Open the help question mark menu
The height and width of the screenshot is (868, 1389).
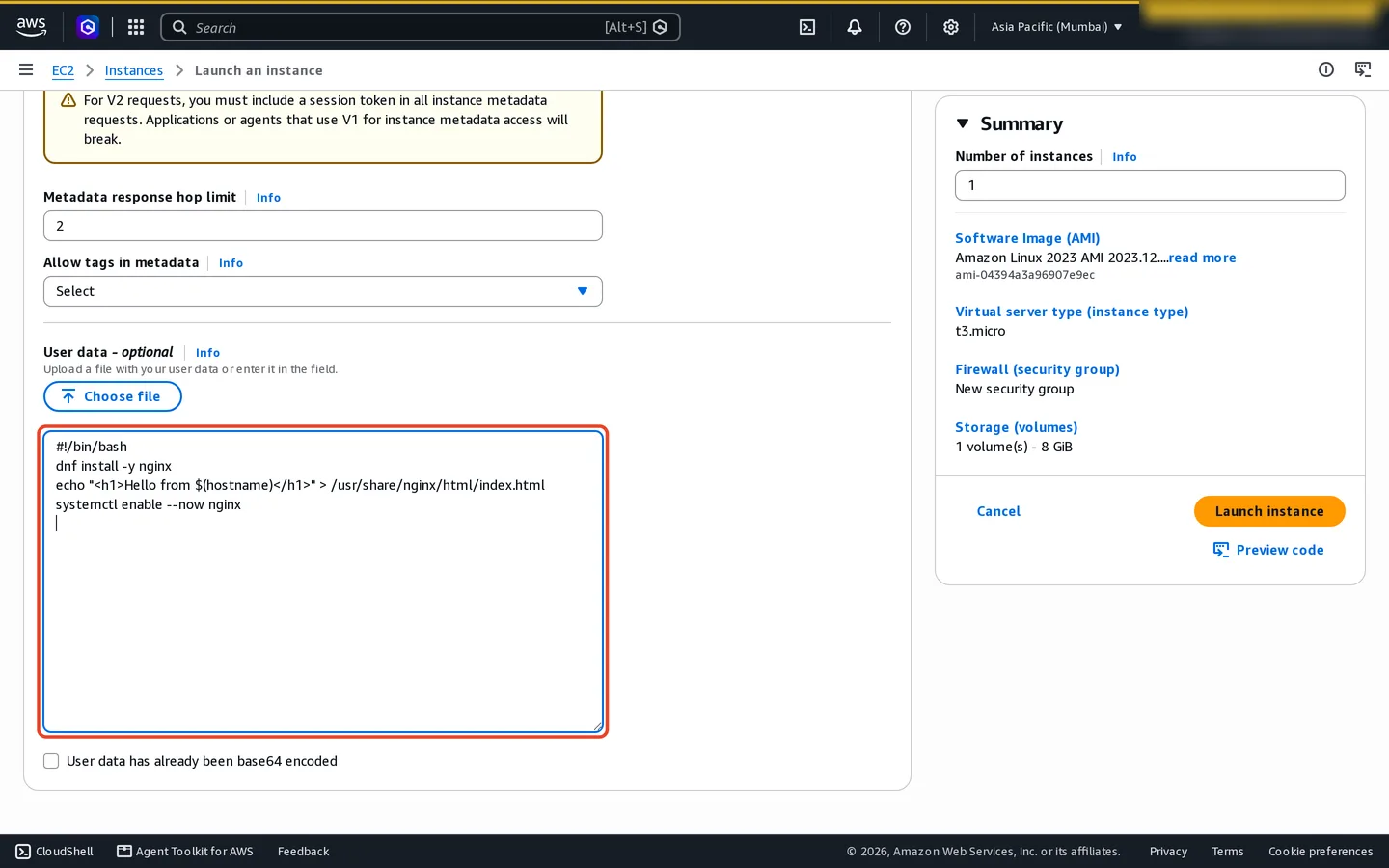[x=903, y=27]
